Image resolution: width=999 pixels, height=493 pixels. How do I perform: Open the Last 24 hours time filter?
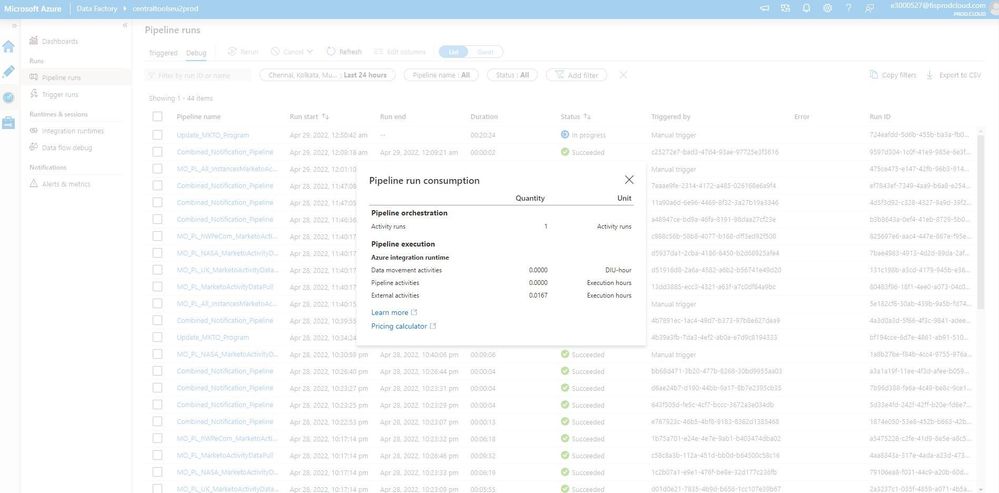[327, 75]
